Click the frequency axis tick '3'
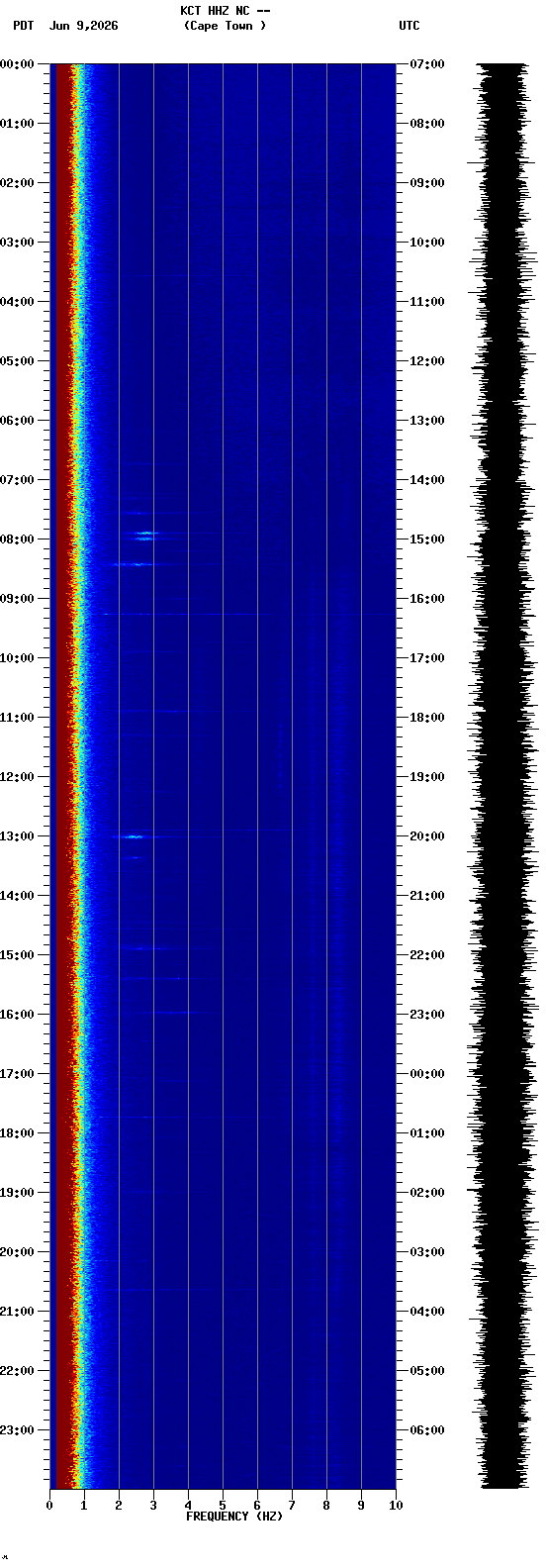This screenshot has height=1568, width=546. click(153, 1506)
